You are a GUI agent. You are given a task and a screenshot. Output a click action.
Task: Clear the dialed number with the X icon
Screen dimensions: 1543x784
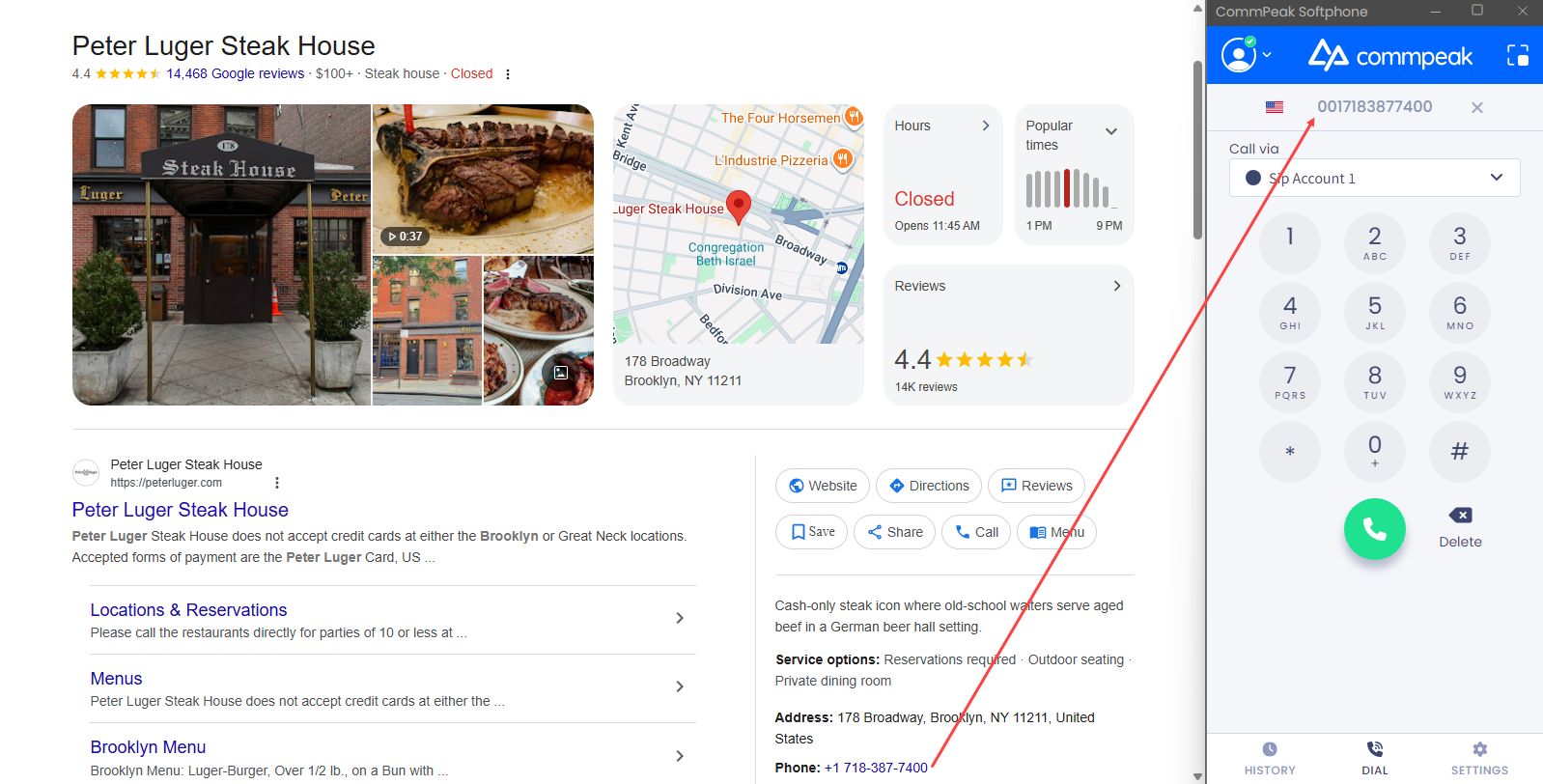[x=1476, y=107]
